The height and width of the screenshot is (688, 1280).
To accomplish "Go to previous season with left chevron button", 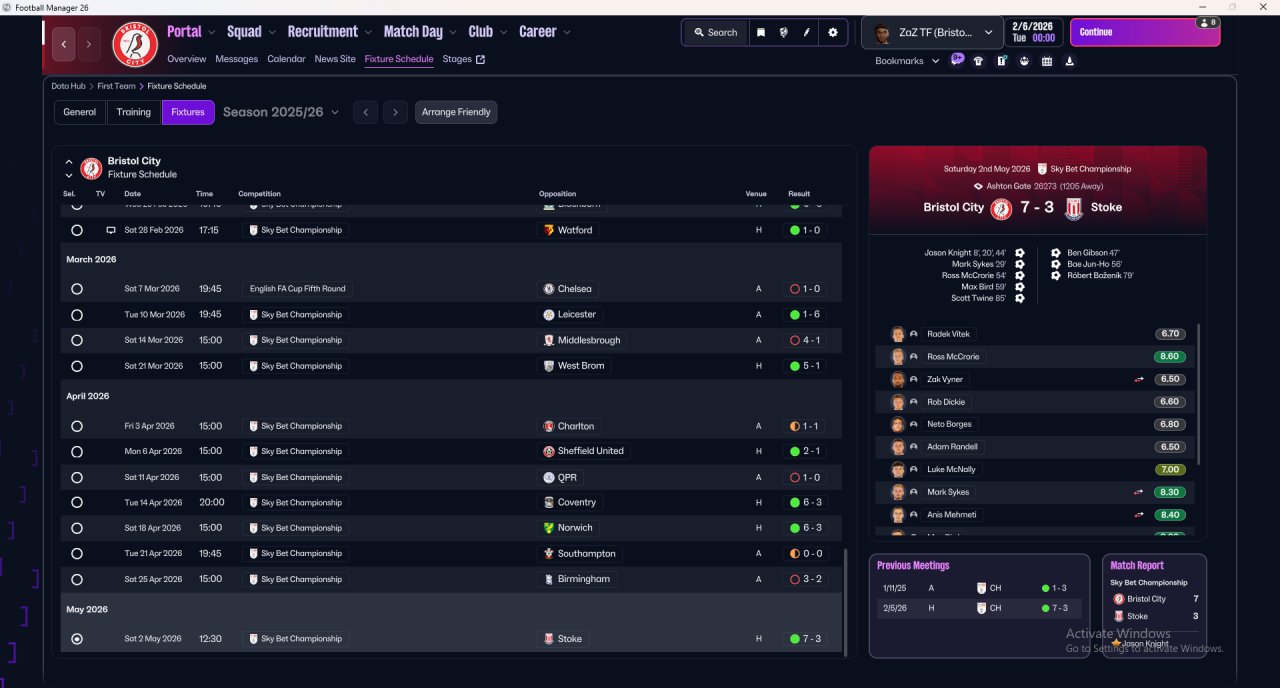I will click(x=366, y=112).
